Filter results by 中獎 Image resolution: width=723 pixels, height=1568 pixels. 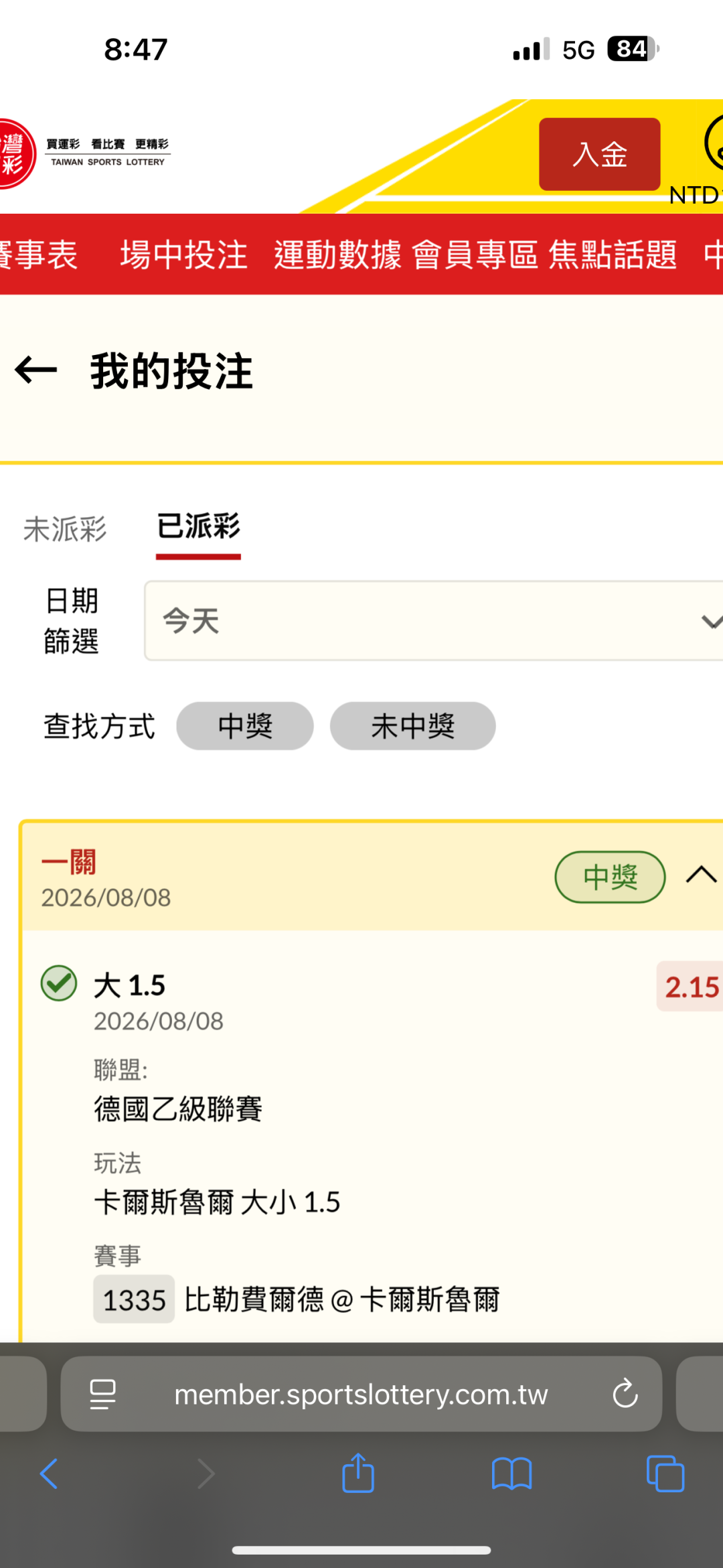[245, 726]
